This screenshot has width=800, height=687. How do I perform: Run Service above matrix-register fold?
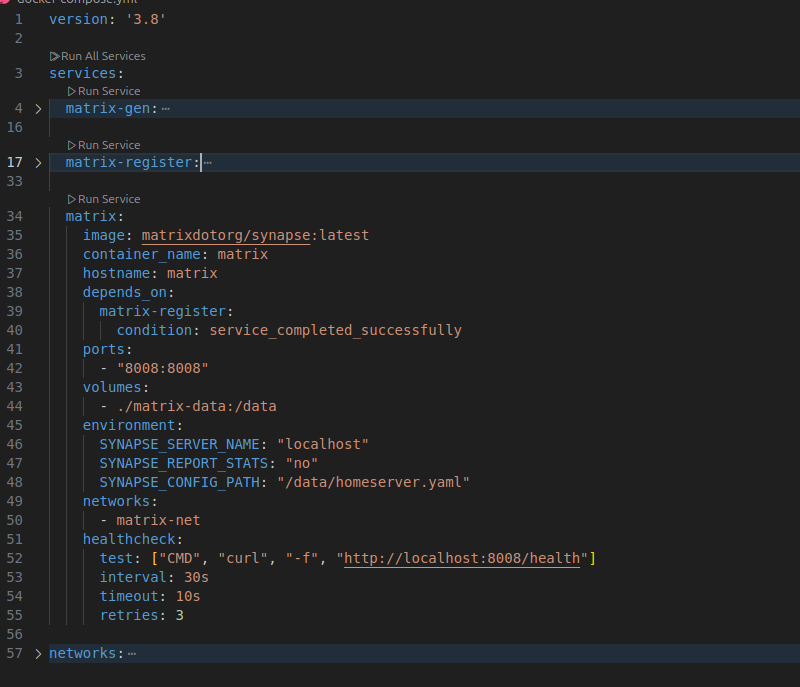click(109, 145)
